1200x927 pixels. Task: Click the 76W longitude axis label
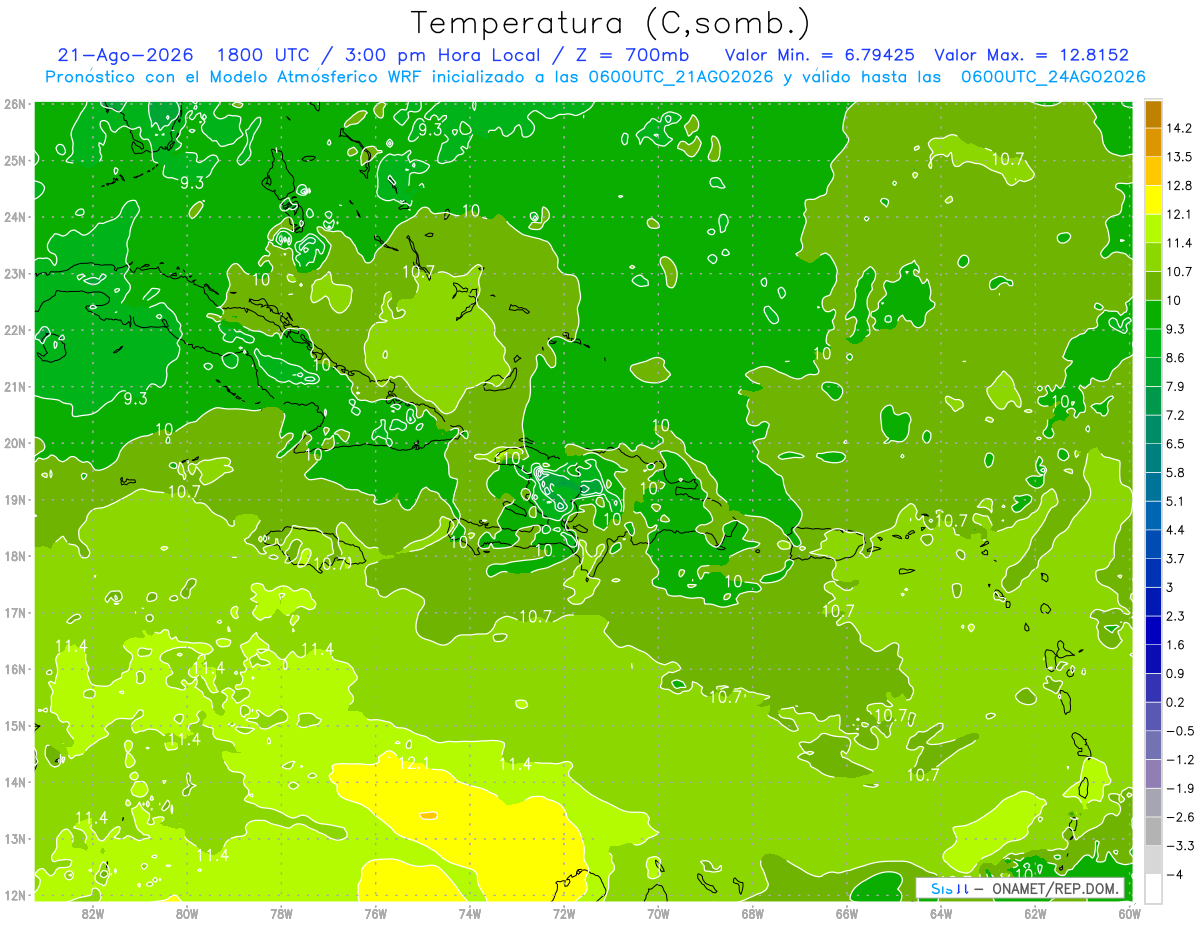point(375,913)
